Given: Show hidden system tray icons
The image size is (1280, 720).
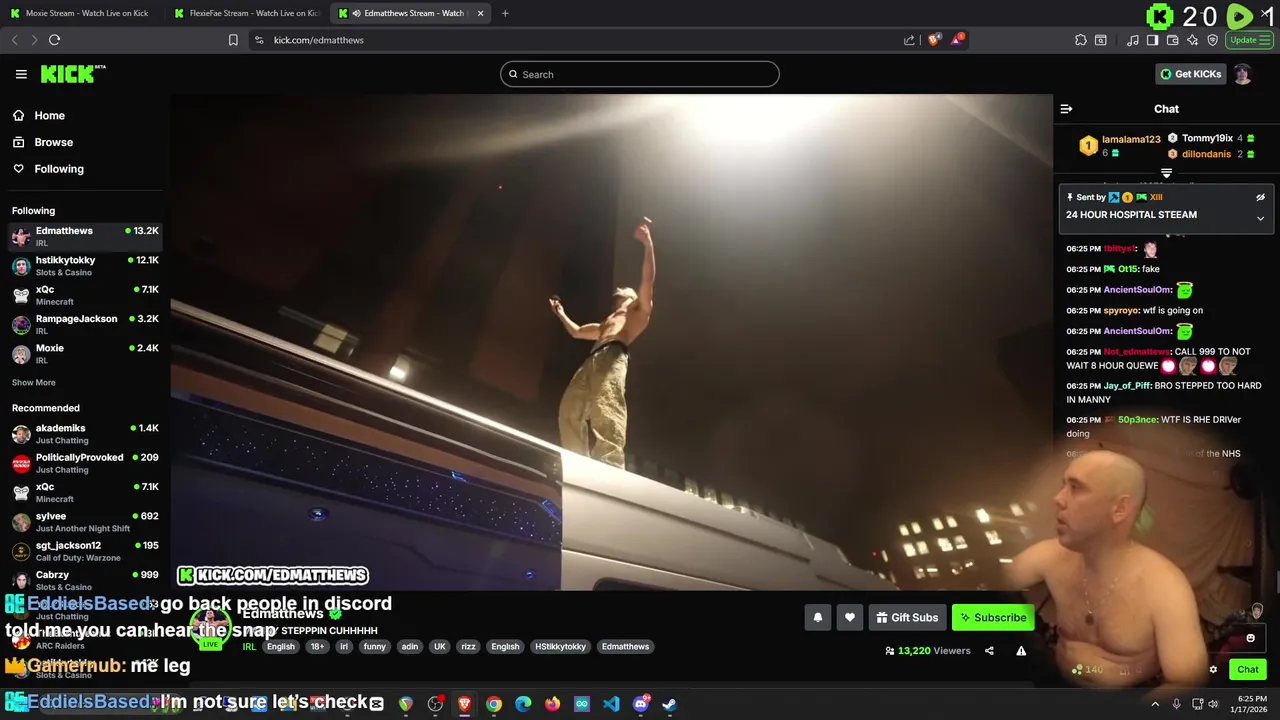Looking at the screenshot, I should point(1155,704).
